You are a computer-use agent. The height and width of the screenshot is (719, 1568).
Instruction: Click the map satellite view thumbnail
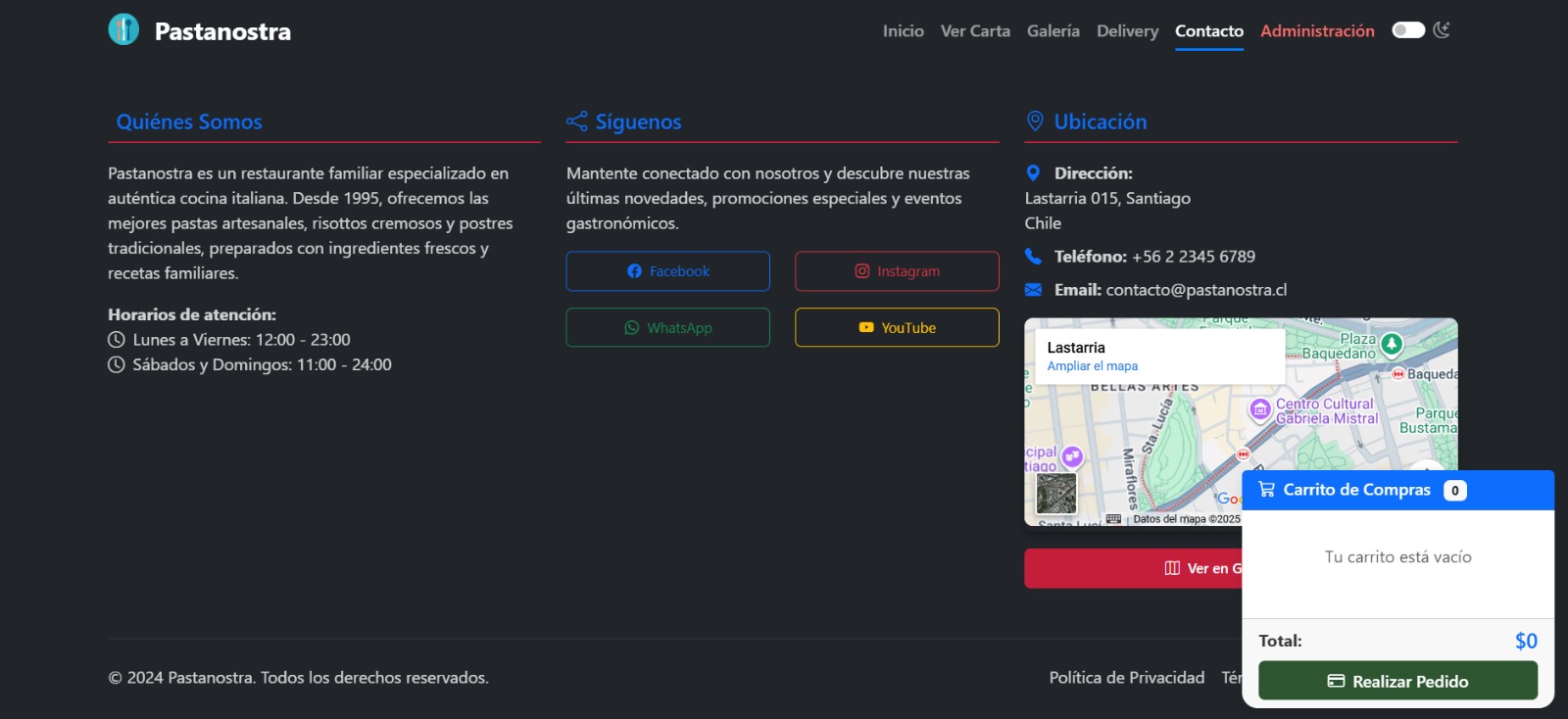point(1056,494)
